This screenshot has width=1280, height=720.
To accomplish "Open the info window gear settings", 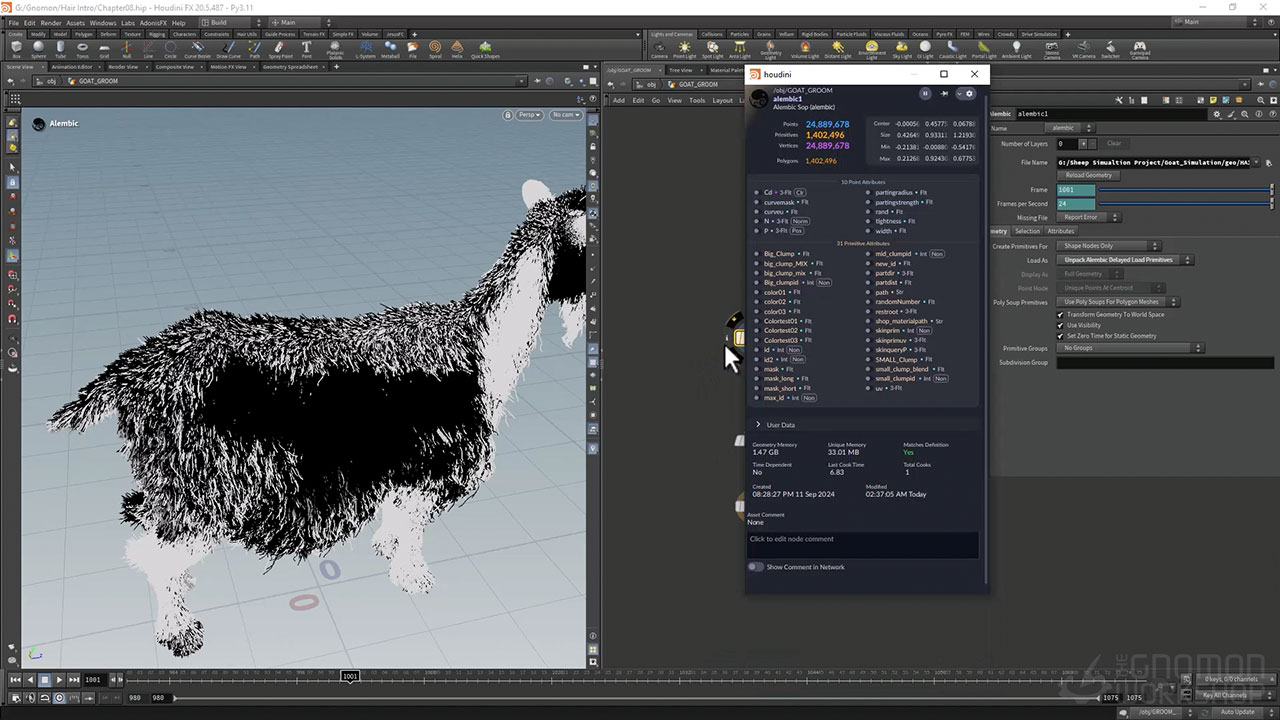I will (x=969, y=94).
